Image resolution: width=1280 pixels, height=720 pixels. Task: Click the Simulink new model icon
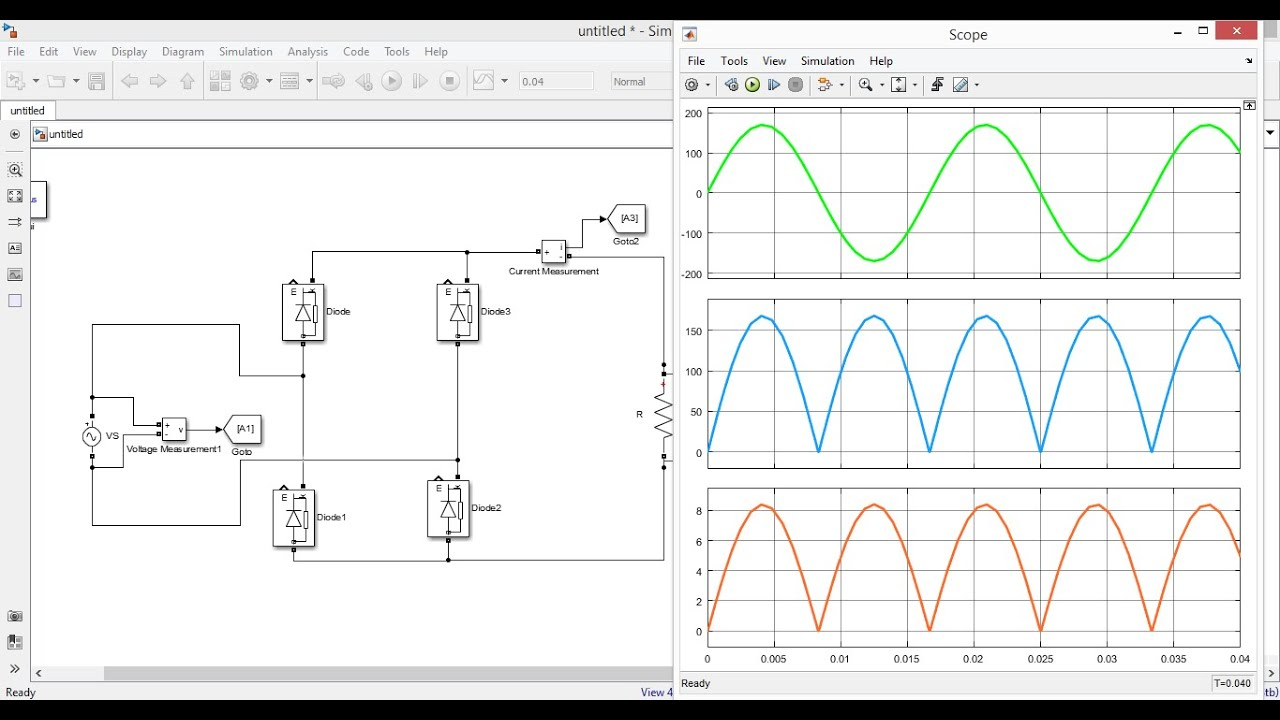click(x=16, y=81)
